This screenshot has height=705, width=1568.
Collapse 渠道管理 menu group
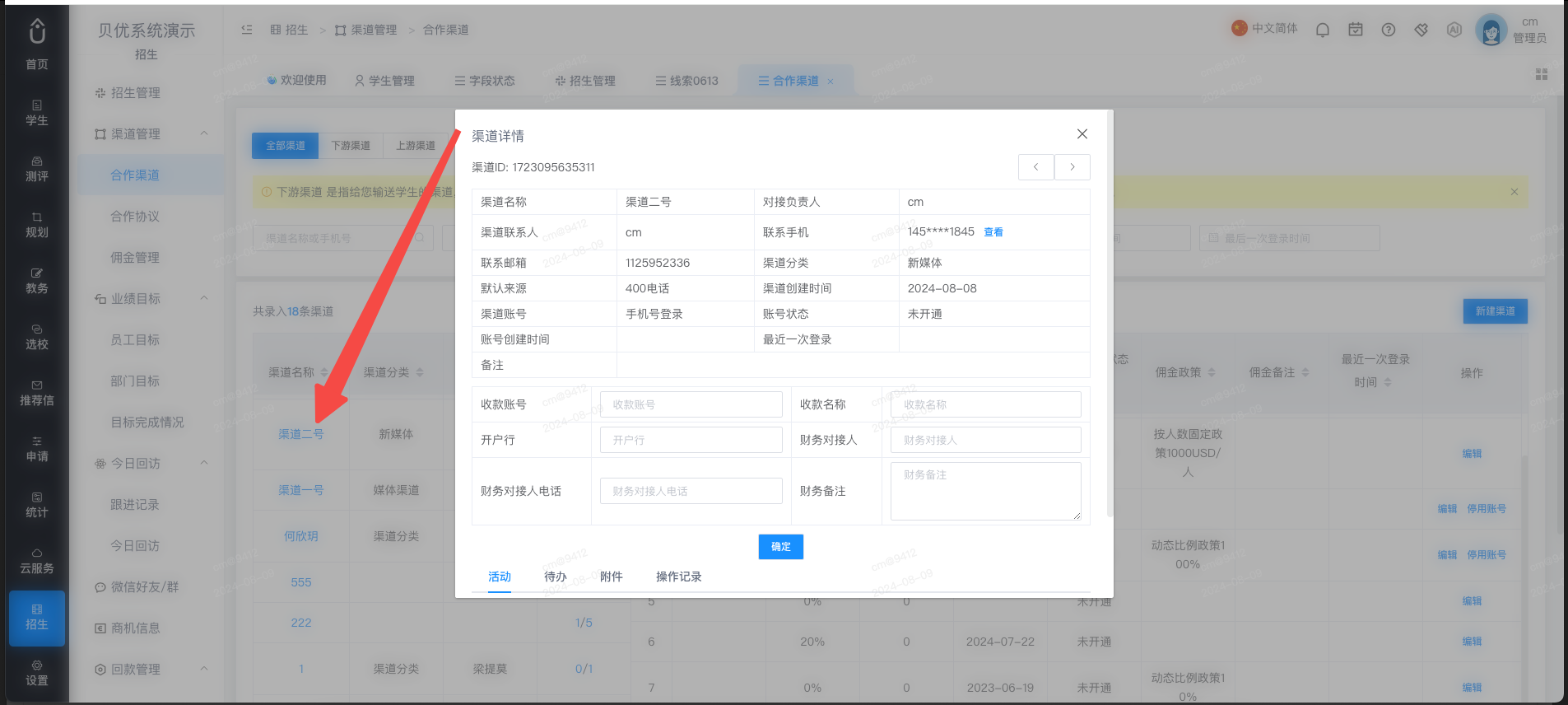tap(204, 133)
